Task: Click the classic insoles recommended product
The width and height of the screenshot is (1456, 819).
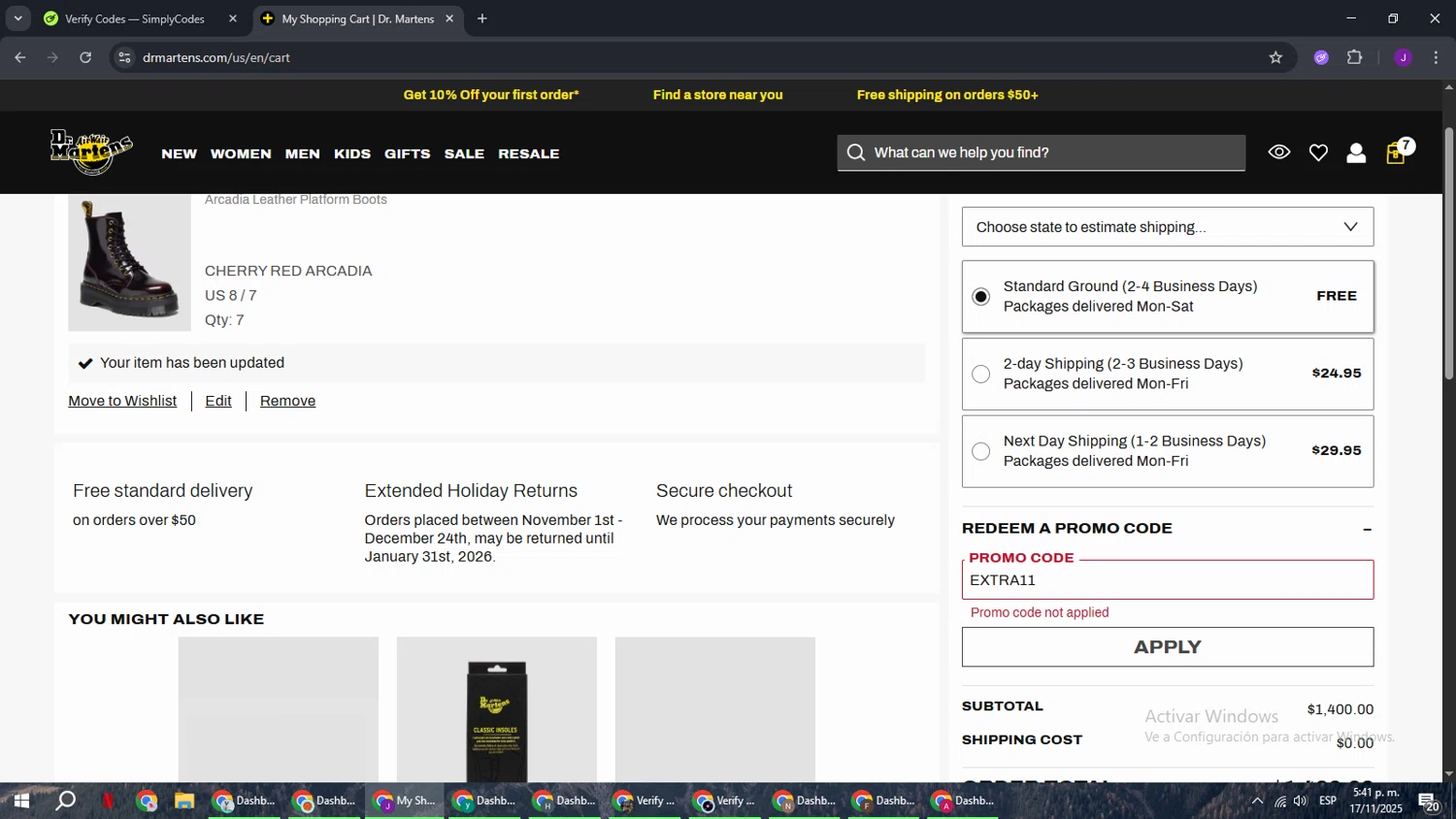Action: pos(496,710)
